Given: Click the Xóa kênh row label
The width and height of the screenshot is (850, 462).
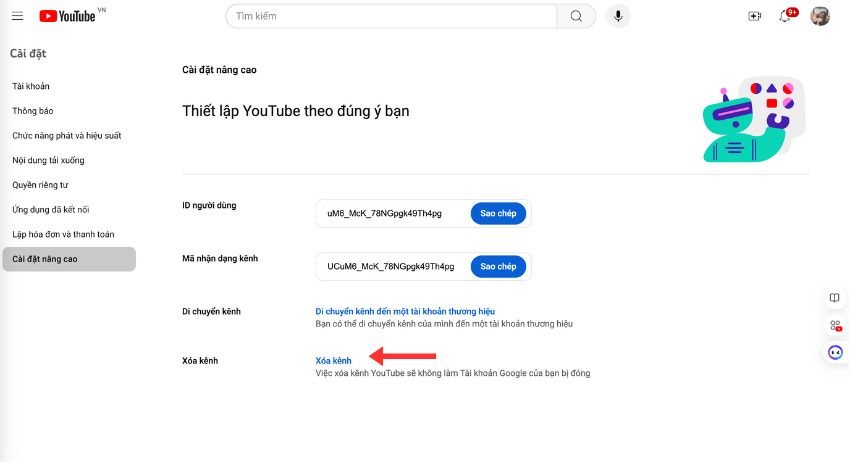Looking at the screenshot, I should click(x=200, y=361).
